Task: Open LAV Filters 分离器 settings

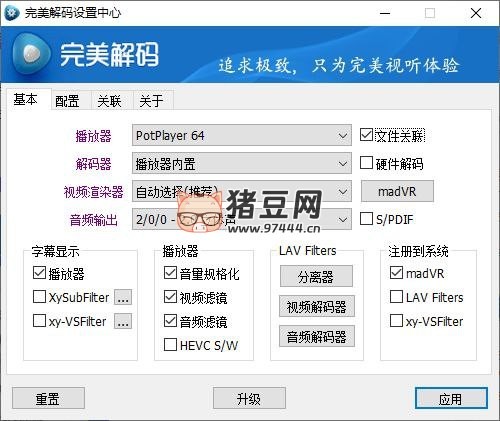Action: coord(316,276)
